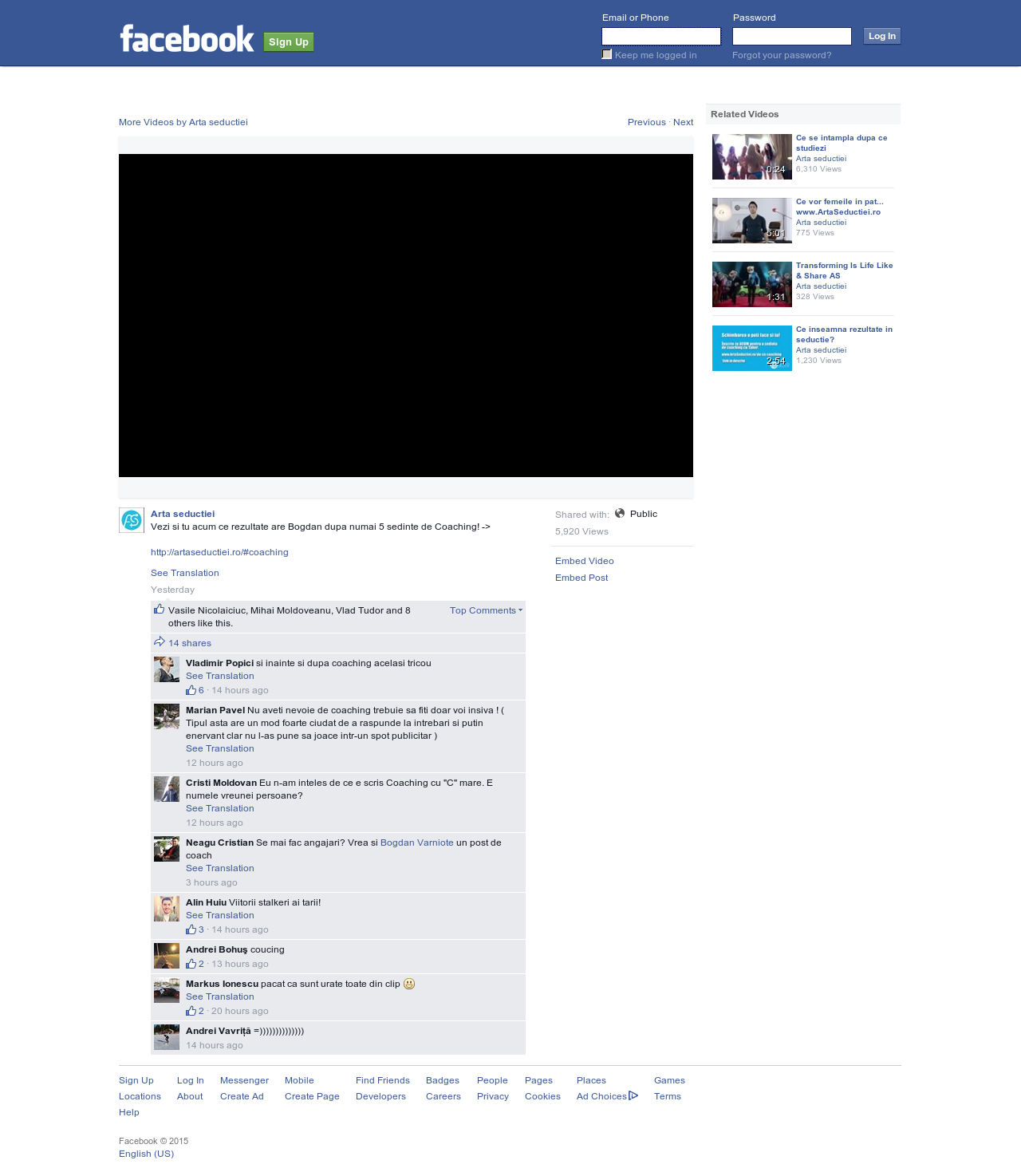Toggle Keep me logged in checkbox
Screen dimensions: 1021x1176
pyautogui.click(x=607, y=54)
